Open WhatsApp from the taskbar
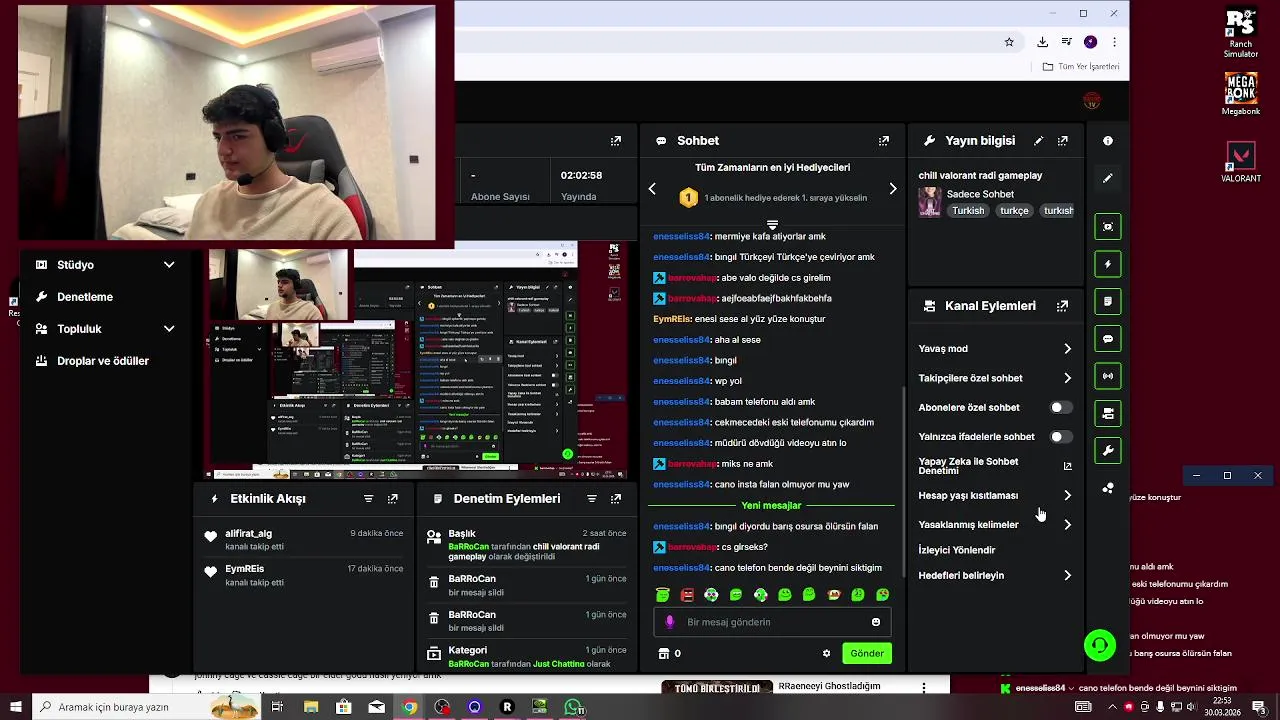Screen dimensions: 1280x720 [x=573, y=707]
